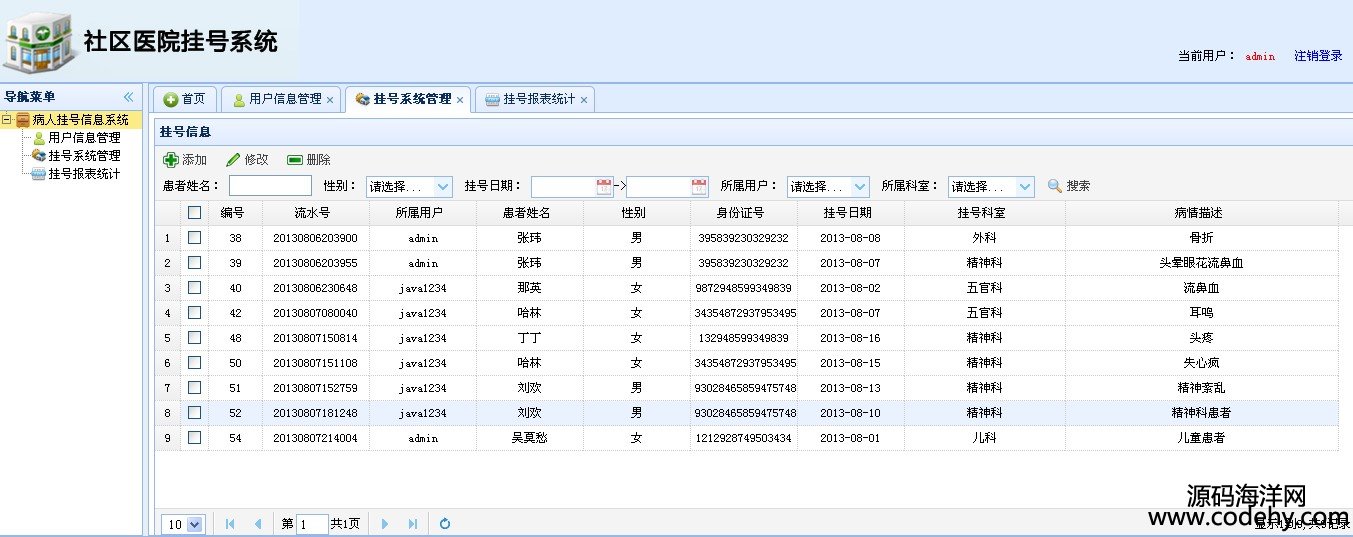
Task: Open the gender (性别) dropdown
Action: point(443,187)
